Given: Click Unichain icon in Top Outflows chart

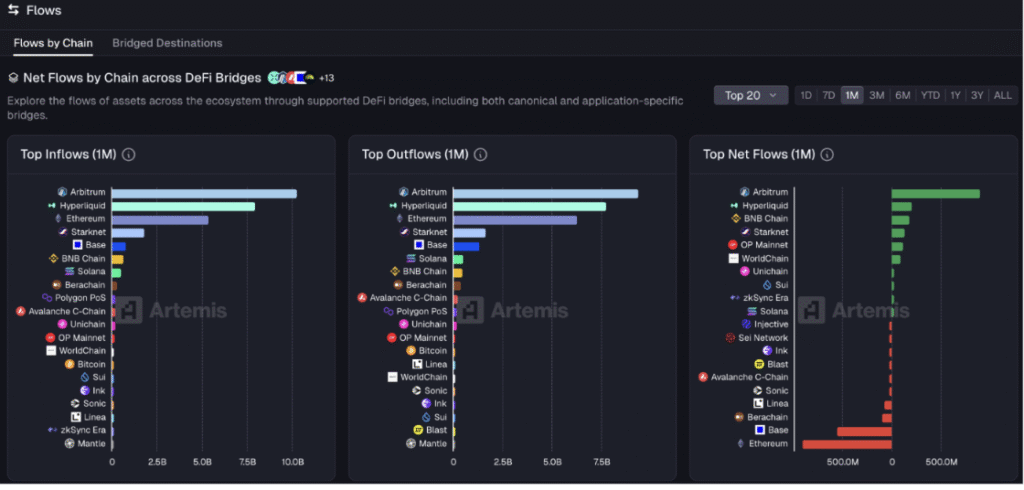Looking at the screenshot, I should click(405, 324).
